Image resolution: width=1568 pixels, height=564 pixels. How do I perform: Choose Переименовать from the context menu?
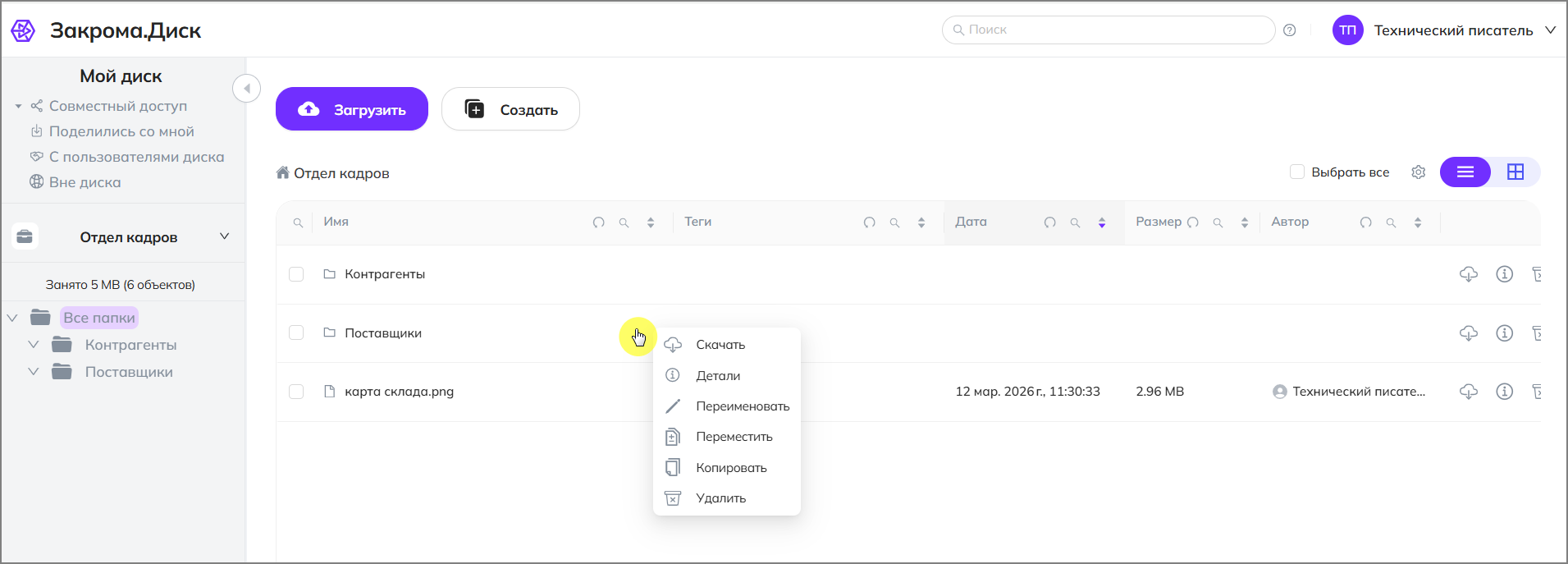coord(742,406)
